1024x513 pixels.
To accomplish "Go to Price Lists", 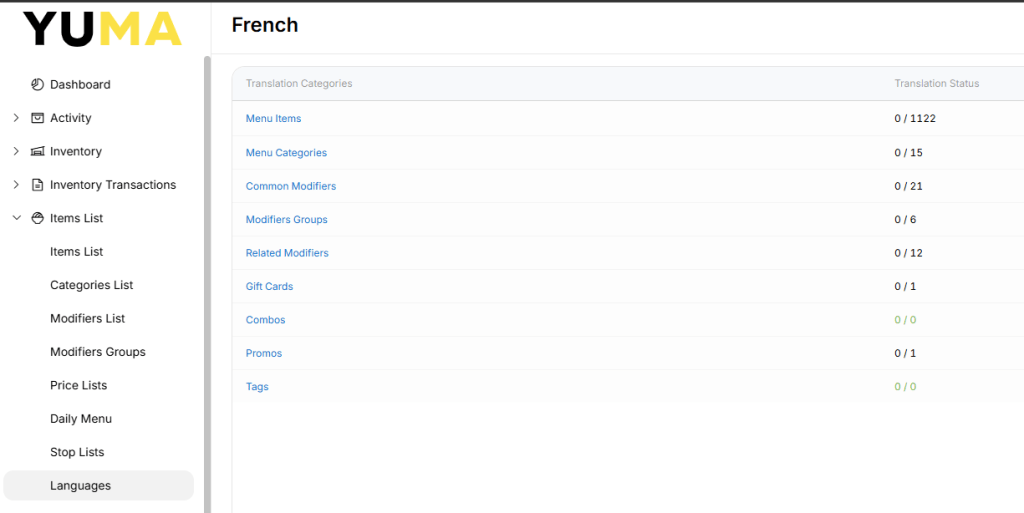I will 78,385.
